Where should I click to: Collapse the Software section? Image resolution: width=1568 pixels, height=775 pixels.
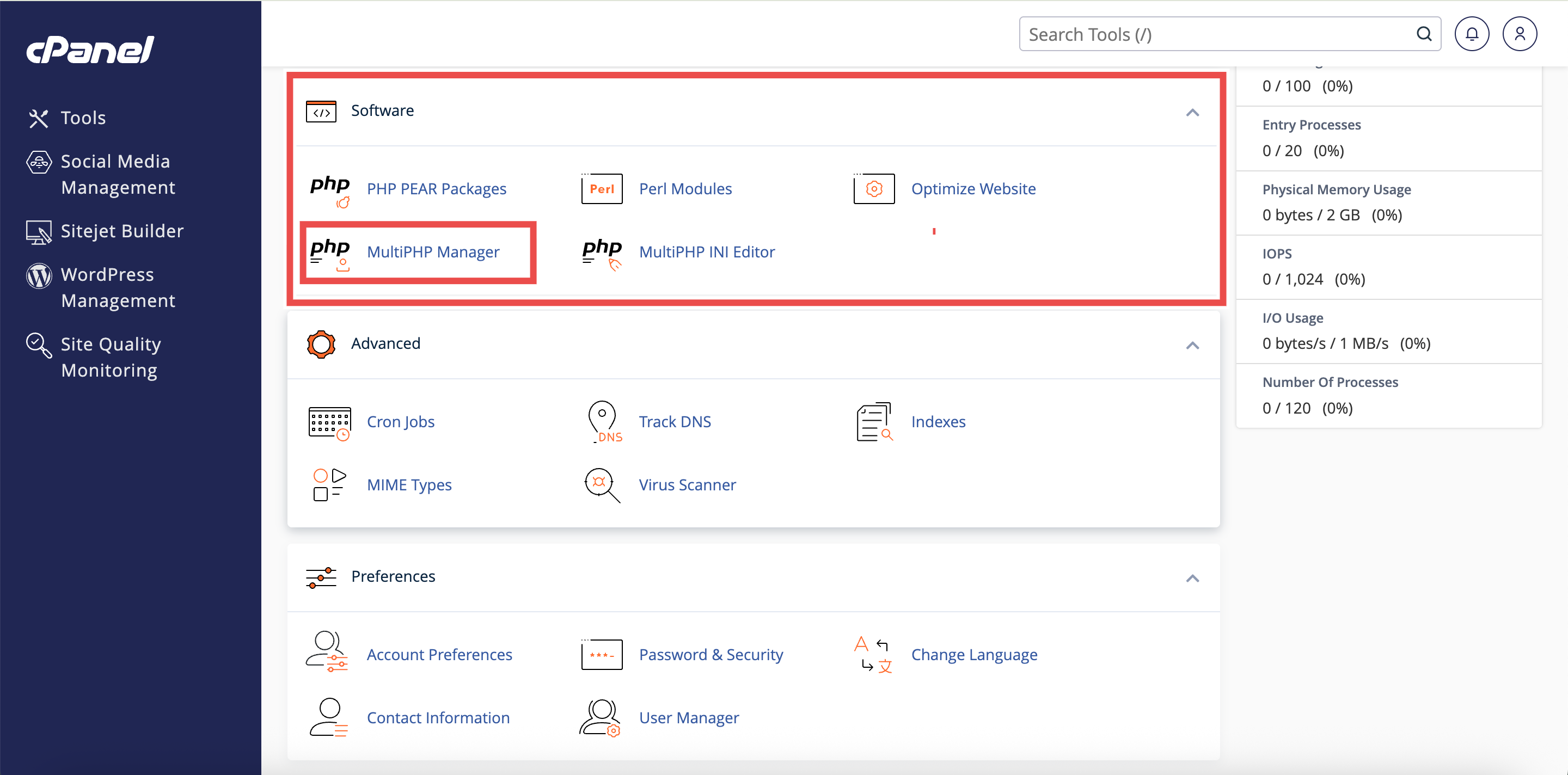click(1192, 113)
